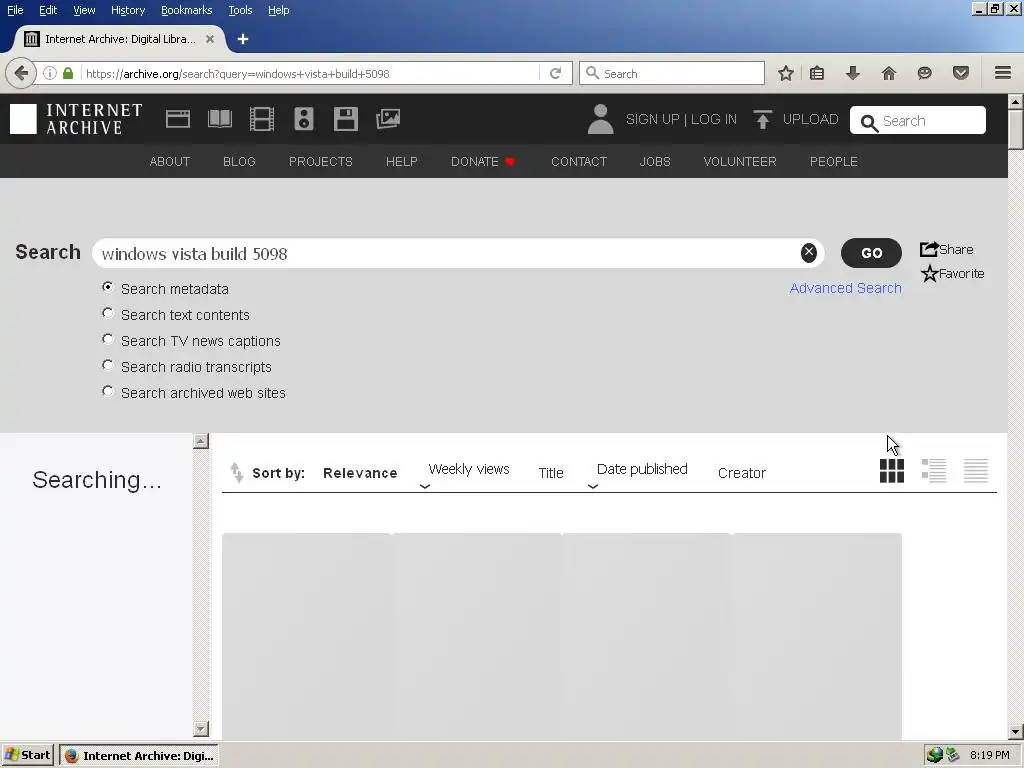Click the header Search box
This screenshot has width=1024, height=768.
pyautogui.click(x=918, y=120)
